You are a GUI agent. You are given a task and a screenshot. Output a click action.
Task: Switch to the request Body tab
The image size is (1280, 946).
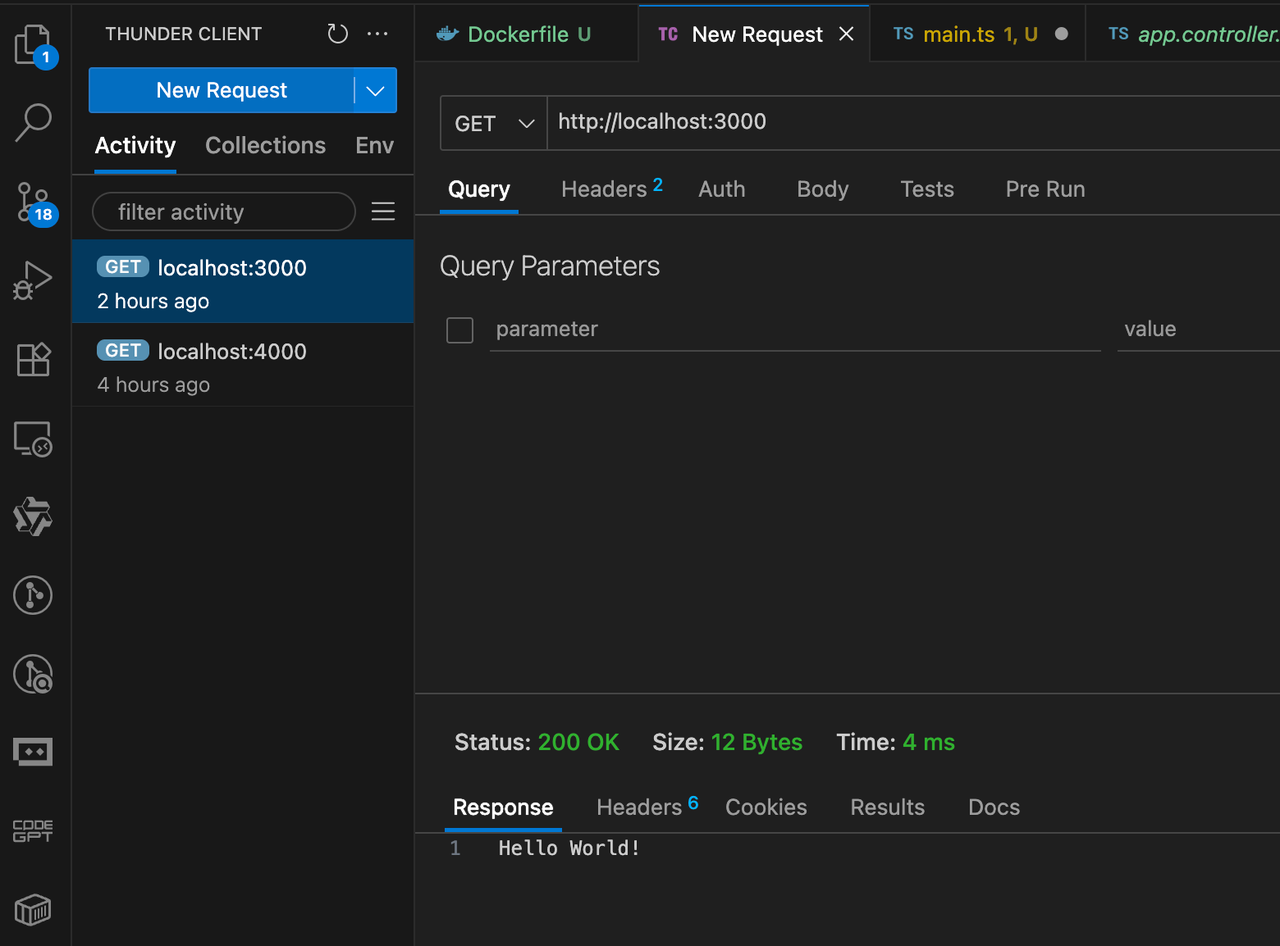(x=822, y=190)
